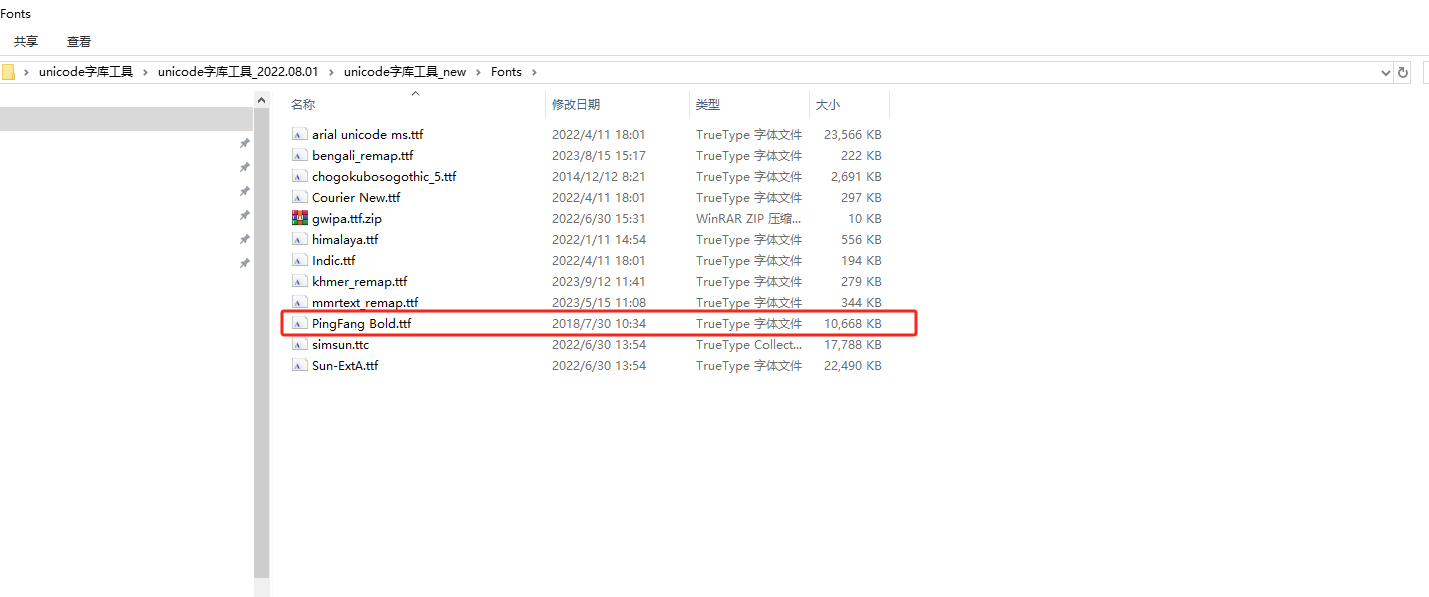The width and height of the screenshot is (1429, 597).
Task: Go to unicode字库工具 breadcrumb folder
Action: click(86, 72)
